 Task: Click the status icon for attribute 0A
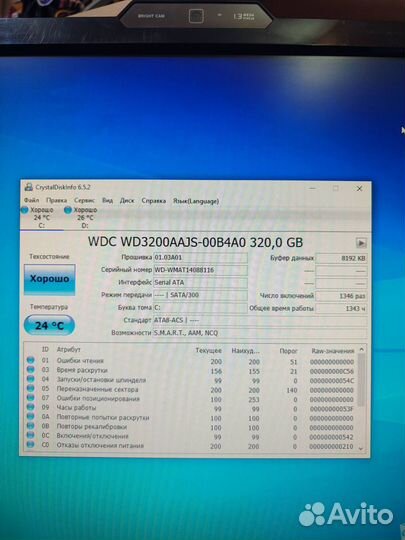point(31,416)
